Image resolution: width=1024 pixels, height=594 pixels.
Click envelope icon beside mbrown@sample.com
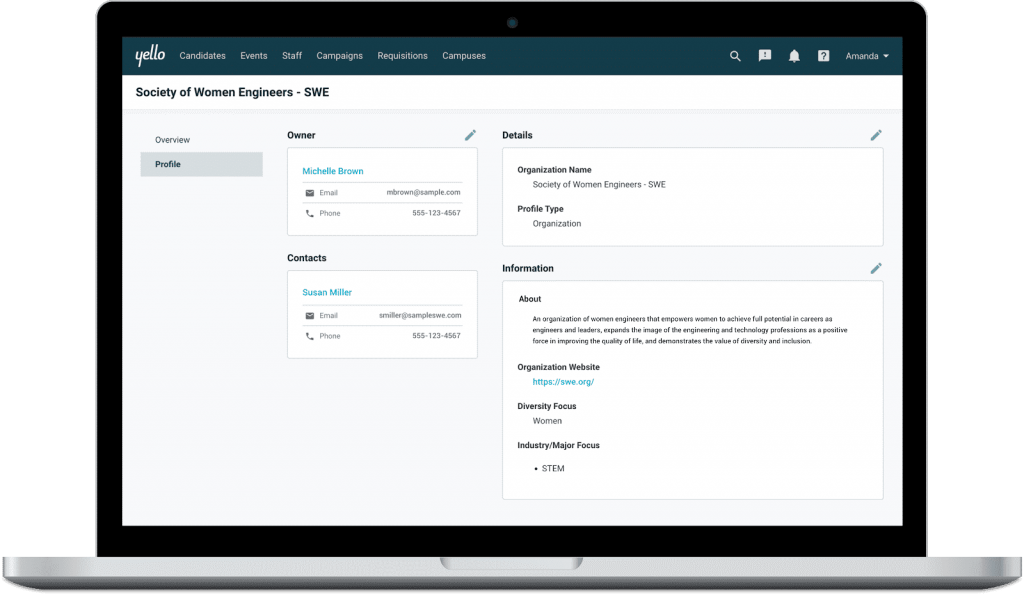(x=310, y=193)
